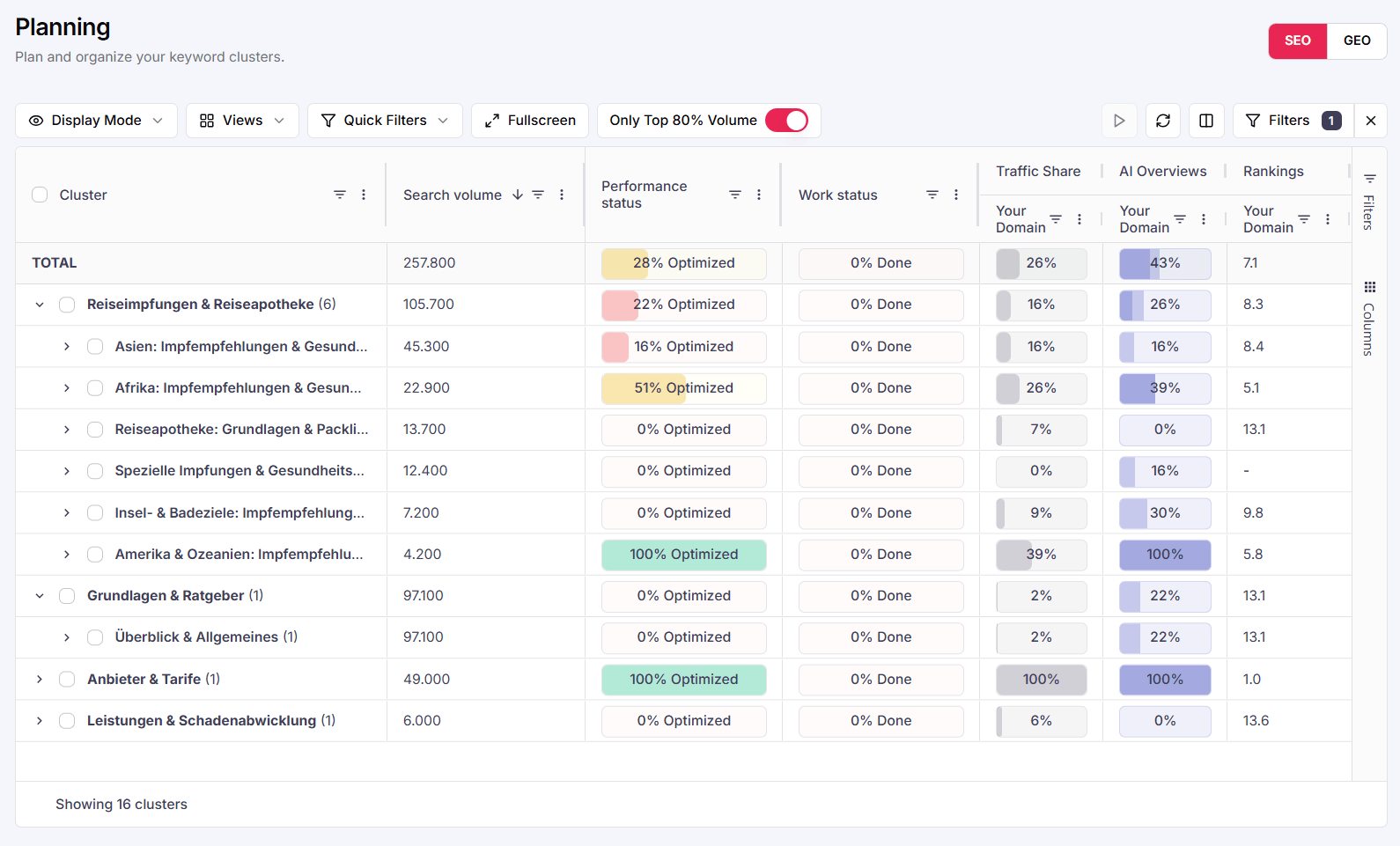Click the Traffic Share column group header
This screenshot has height=846, width=1400.
1038,172
